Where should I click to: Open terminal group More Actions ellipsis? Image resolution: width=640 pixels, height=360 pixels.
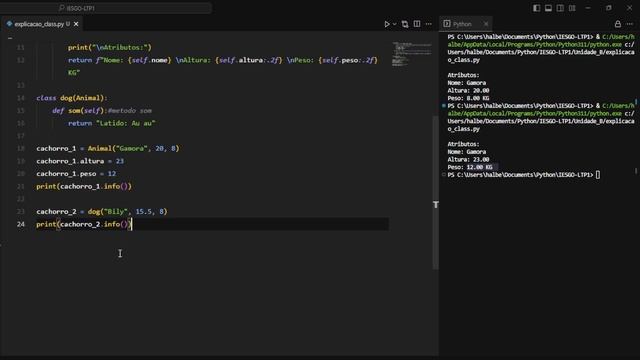[630, 24]
